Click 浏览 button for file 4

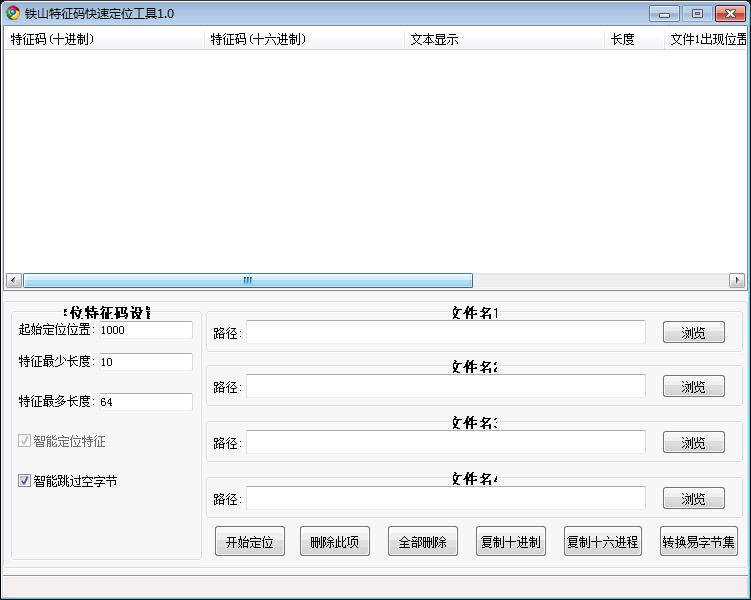(693, 498)
